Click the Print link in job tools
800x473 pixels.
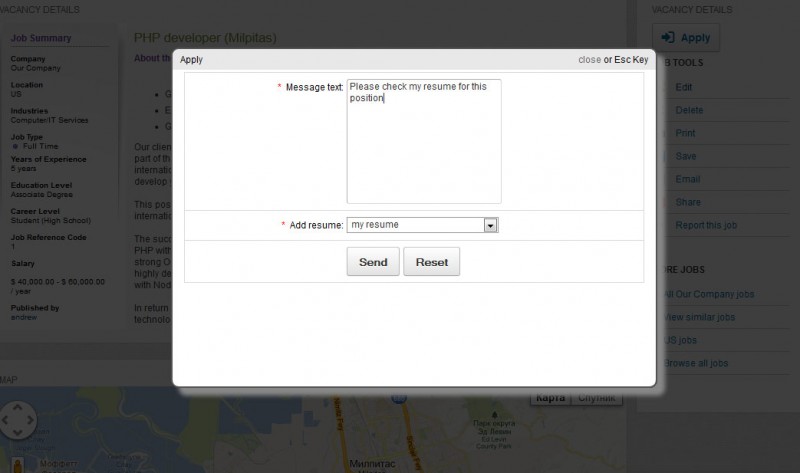click(685, 133)
